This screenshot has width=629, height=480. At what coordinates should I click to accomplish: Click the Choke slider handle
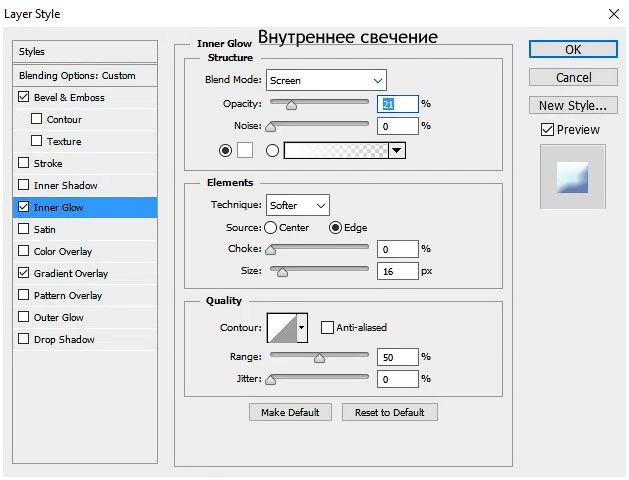point(271,250)
